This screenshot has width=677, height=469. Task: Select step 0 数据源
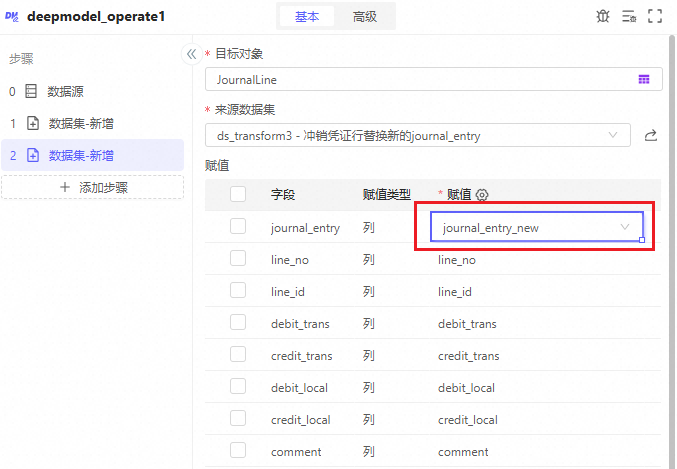[66, 91]
